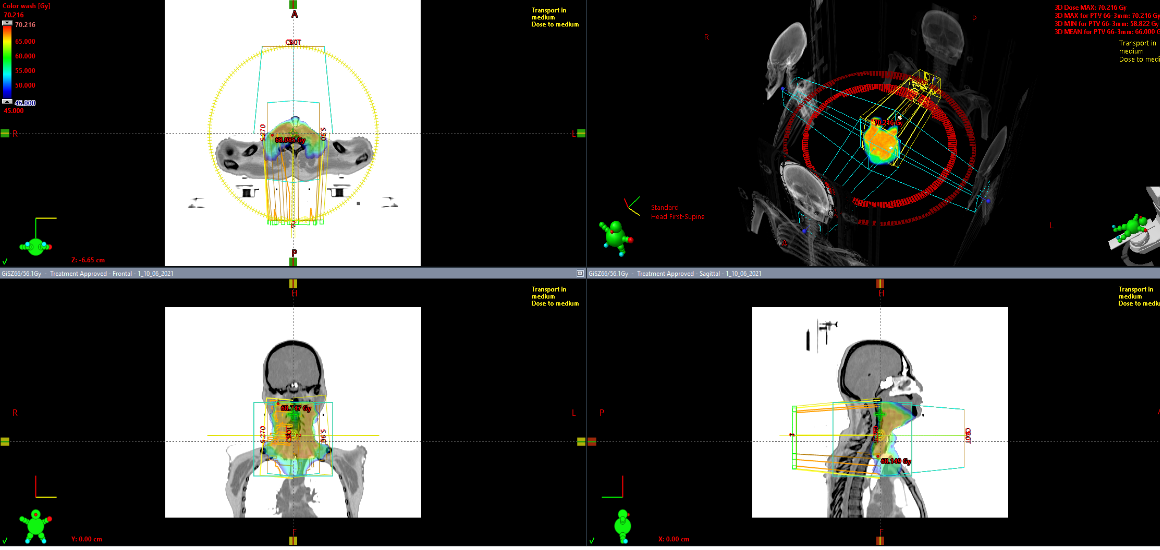Image resolution: width=1160 pixels, height=550 pixels.
Task: Select the Z: -6.65 cm slice position
Action: [89, 261]
